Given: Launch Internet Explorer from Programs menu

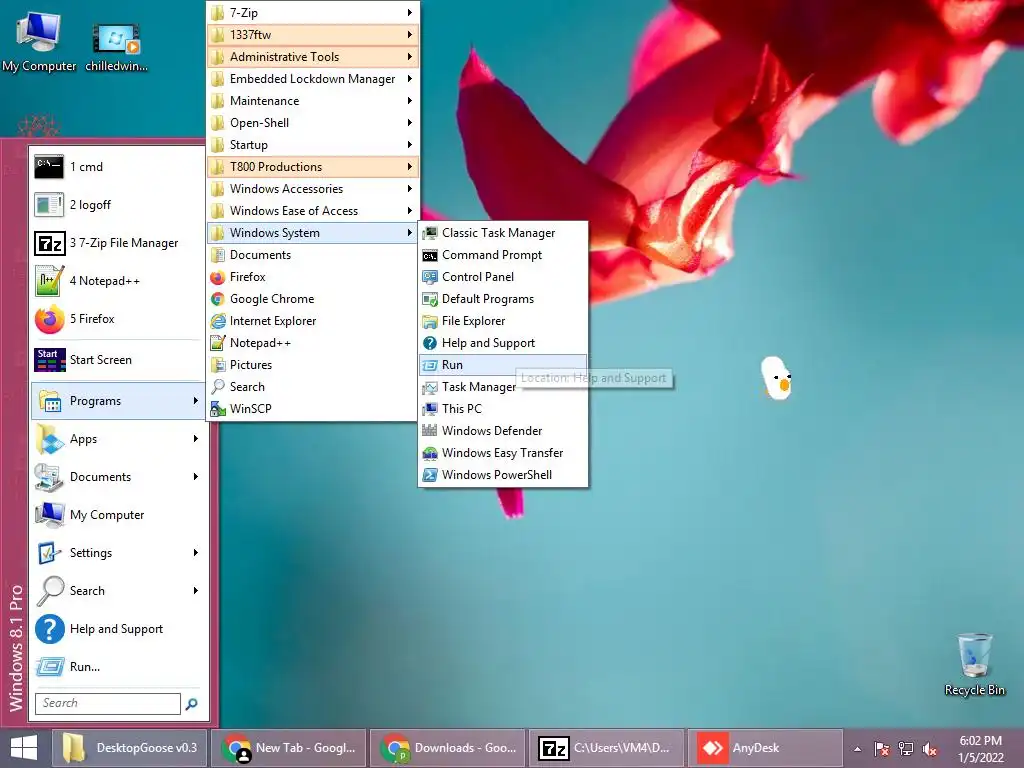Looking at the screenshot, I should pyautogui.click(x=313, y=321).
